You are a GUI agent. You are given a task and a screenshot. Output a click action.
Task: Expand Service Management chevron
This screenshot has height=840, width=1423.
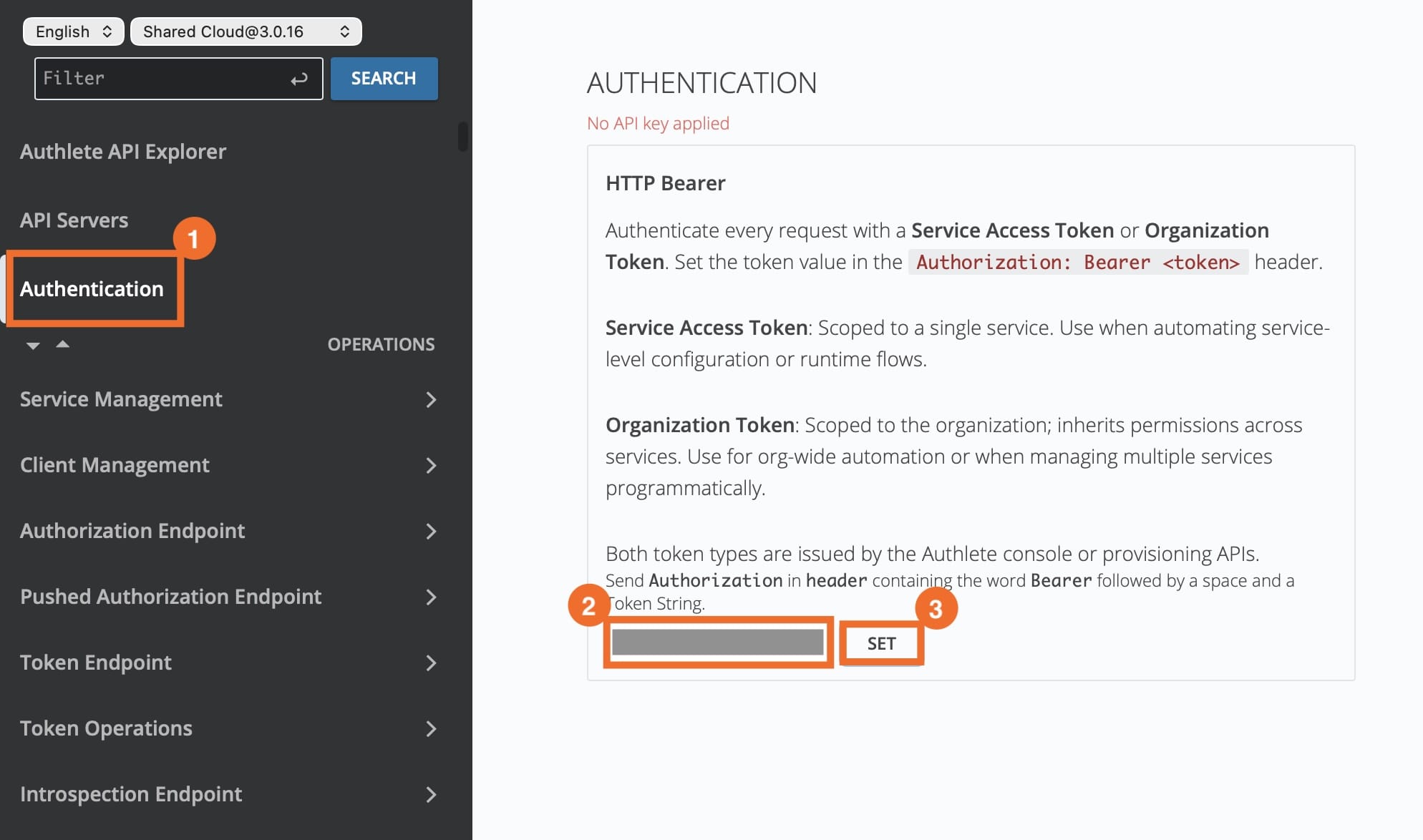[x=431, y=400]
